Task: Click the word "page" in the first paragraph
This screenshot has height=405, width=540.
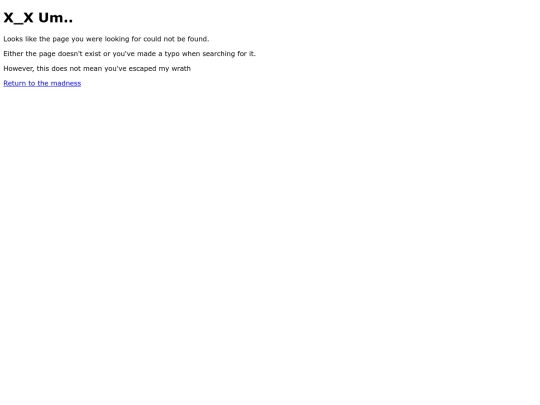Action: pyautogui.click(x=61, y=40)
